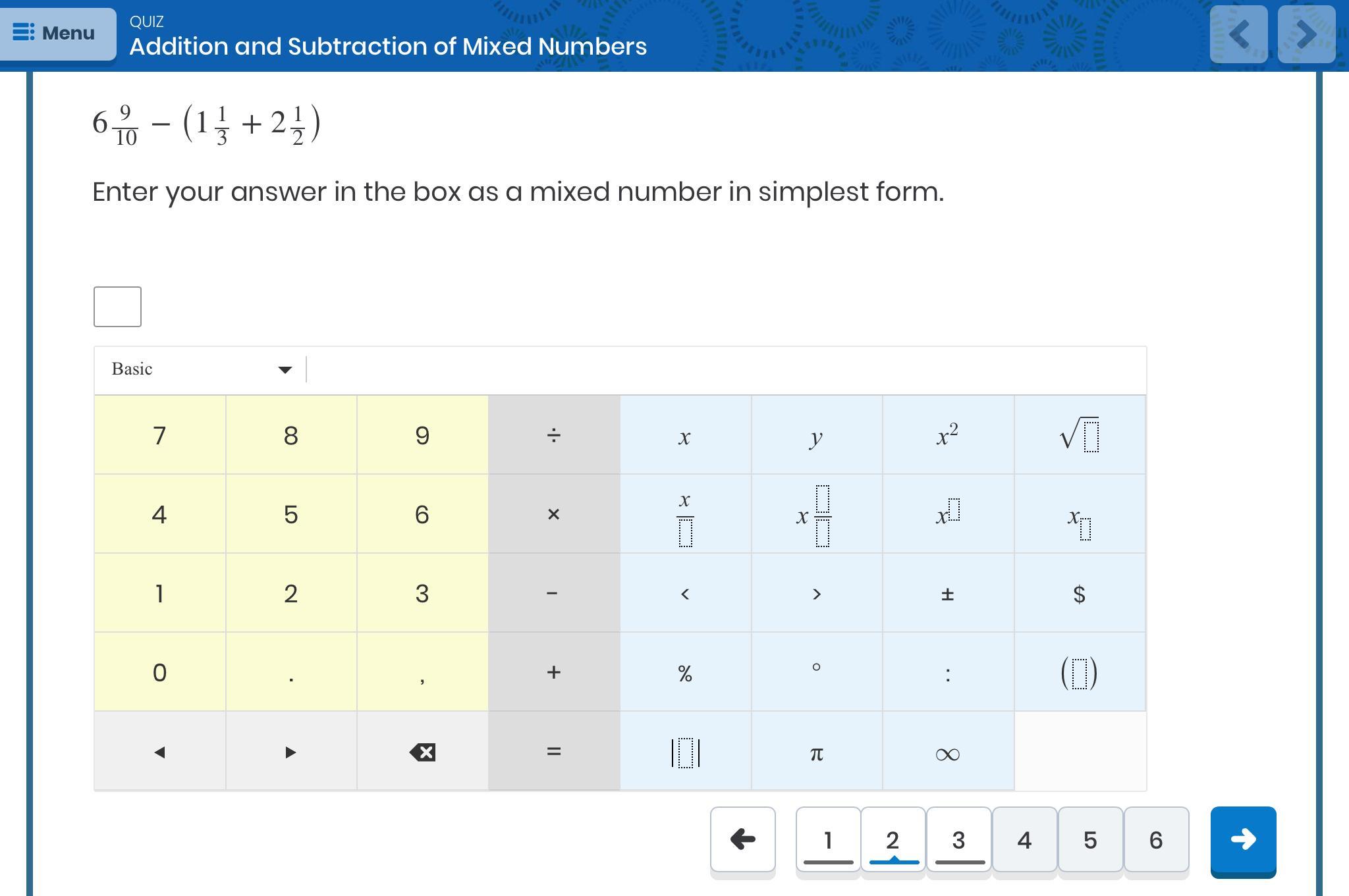Screen dimensions: 1349x896
Task: Move the keypad cursor right
Action: [x=290, y=752]
